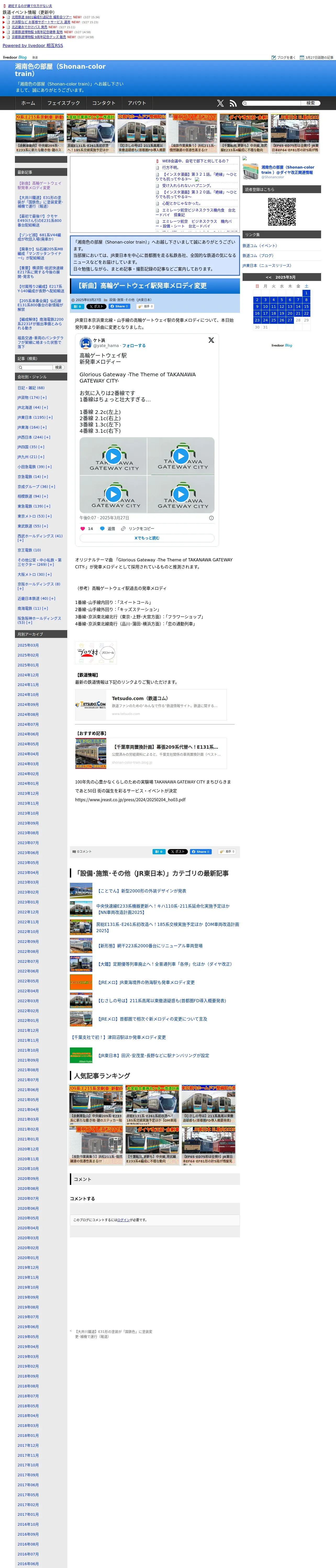This screenshot has width=336, height=1568.
Task: Click the Hatena B! button under the article title
Action: click(x=77, y=307)
